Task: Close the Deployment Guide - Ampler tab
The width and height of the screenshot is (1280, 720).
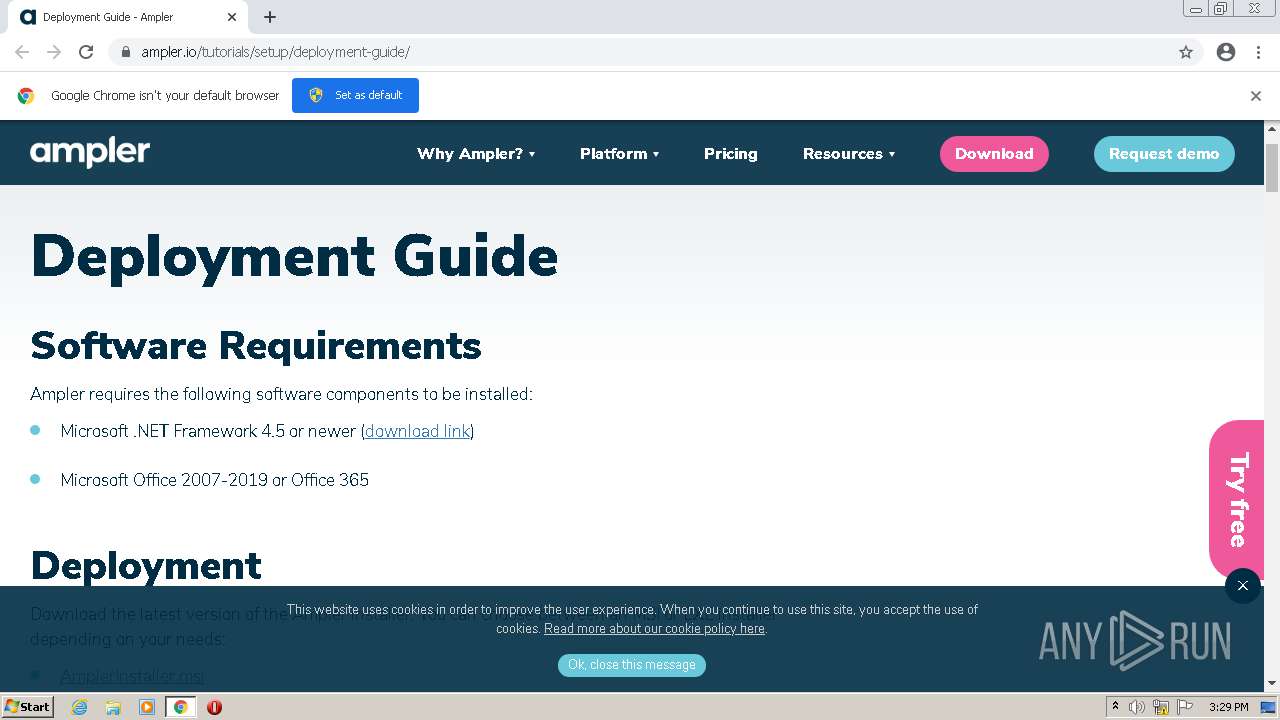Action: click(232, 17)
